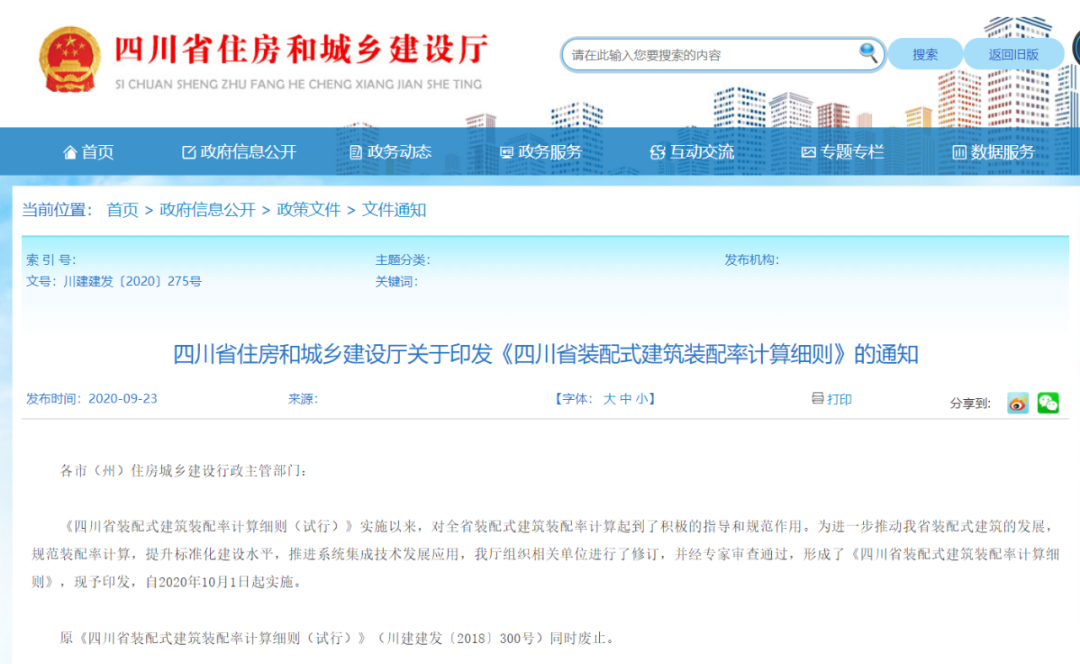Click the chat icon next to 互动交流
This screenshot has width=1080, height=664.
click(x=657, y=152)
